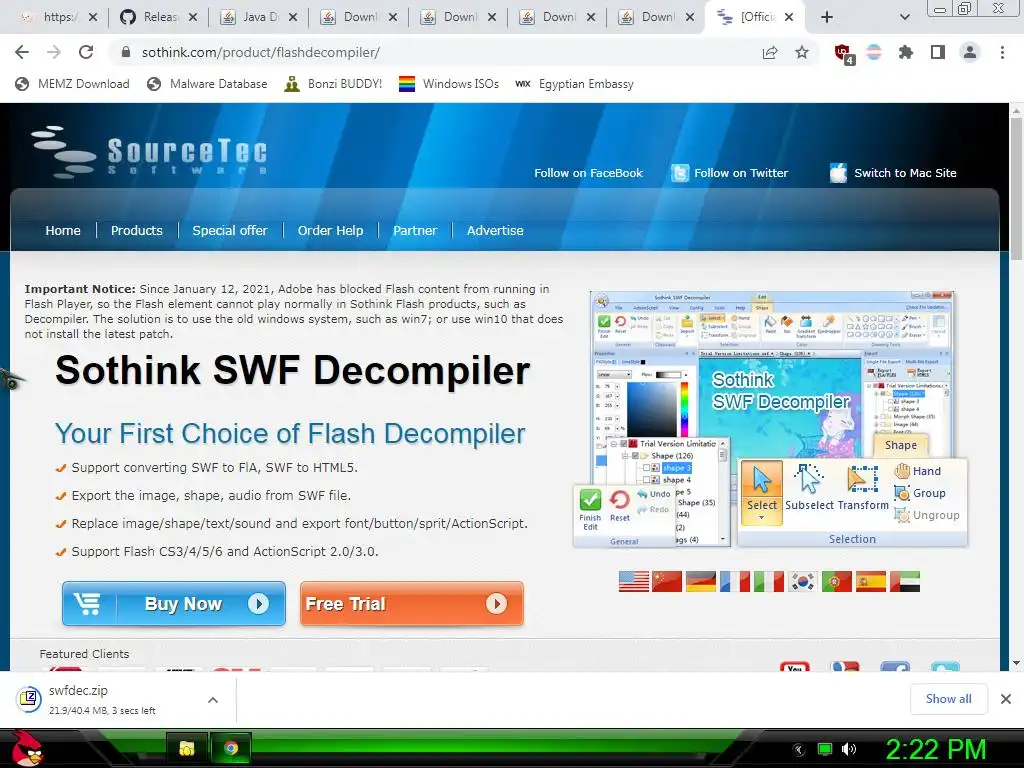1024x768 pixels.
Task: Open a new browser tab
Action: point(827,18)
